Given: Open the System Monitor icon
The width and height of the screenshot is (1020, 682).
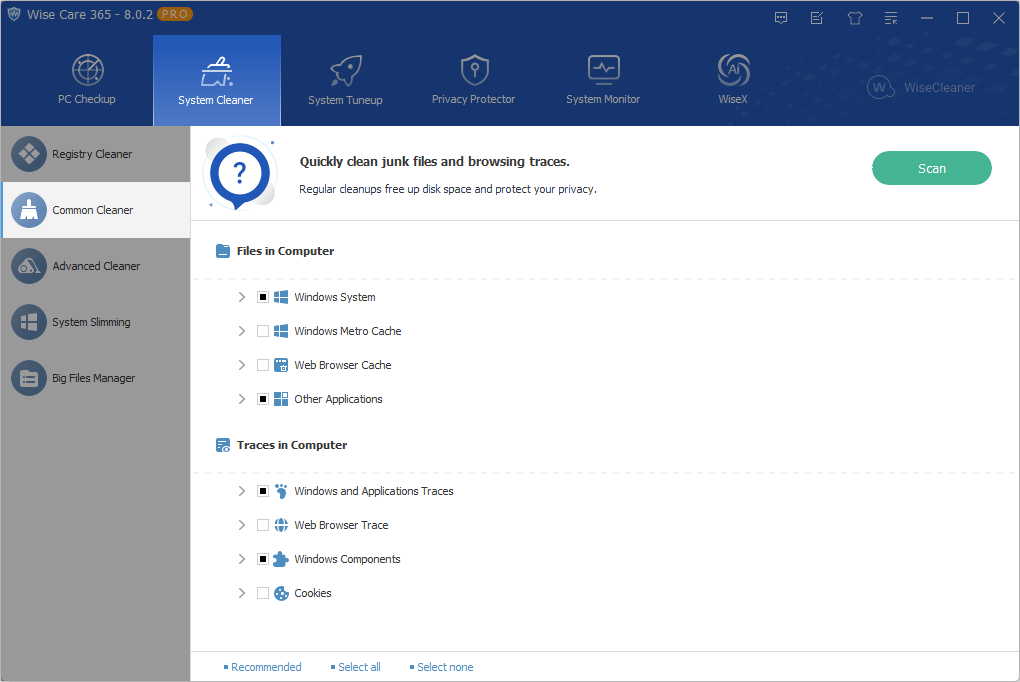Looking at the screenshot, I should (x=603, y=70).
